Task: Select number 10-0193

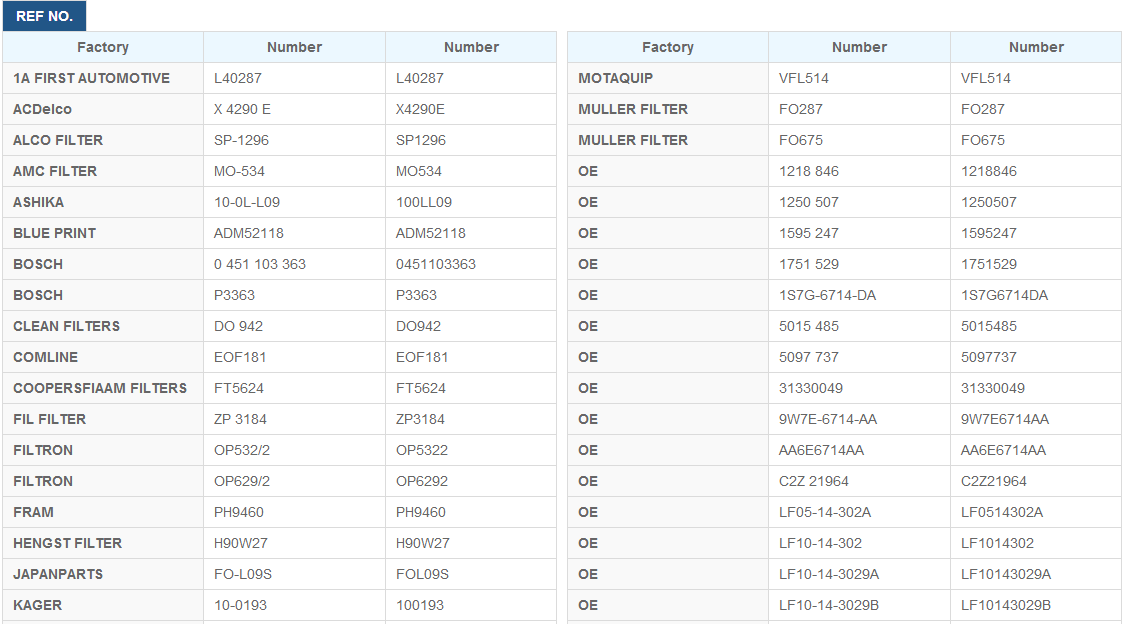Action: click(x=240, y=605)
